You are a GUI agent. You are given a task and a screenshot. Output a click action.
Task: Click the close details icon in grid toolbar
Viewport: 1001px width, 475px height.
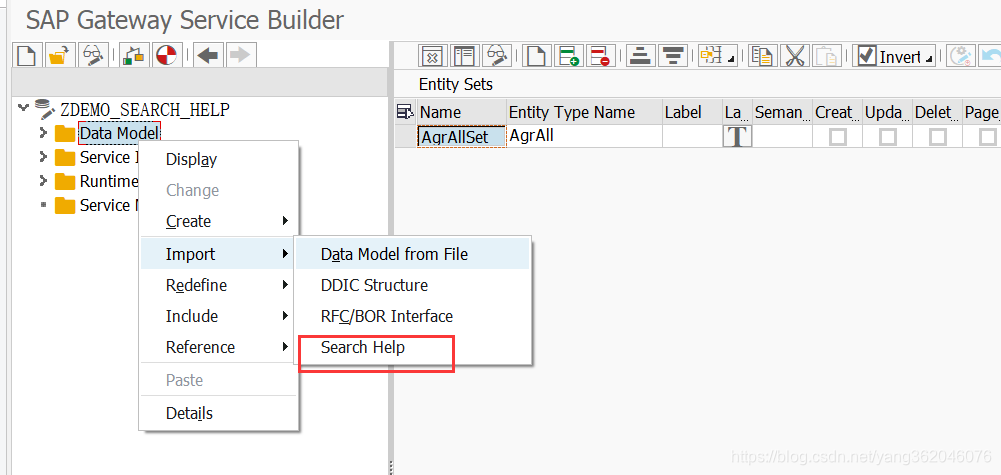click(432, 56)
